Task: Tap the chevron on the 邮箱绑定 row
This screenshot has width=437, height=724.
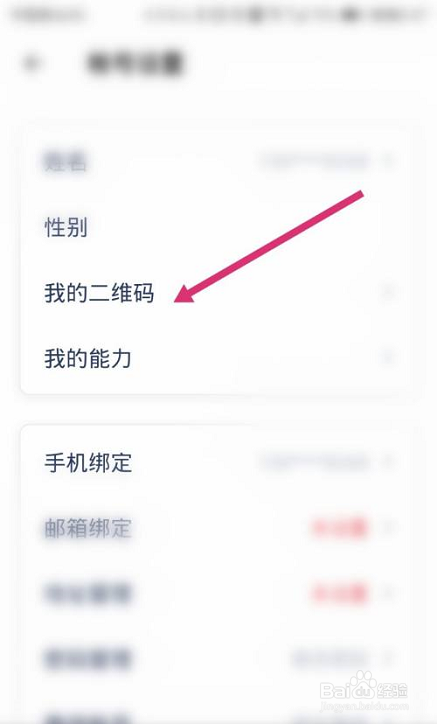Action: click(389, 528)
